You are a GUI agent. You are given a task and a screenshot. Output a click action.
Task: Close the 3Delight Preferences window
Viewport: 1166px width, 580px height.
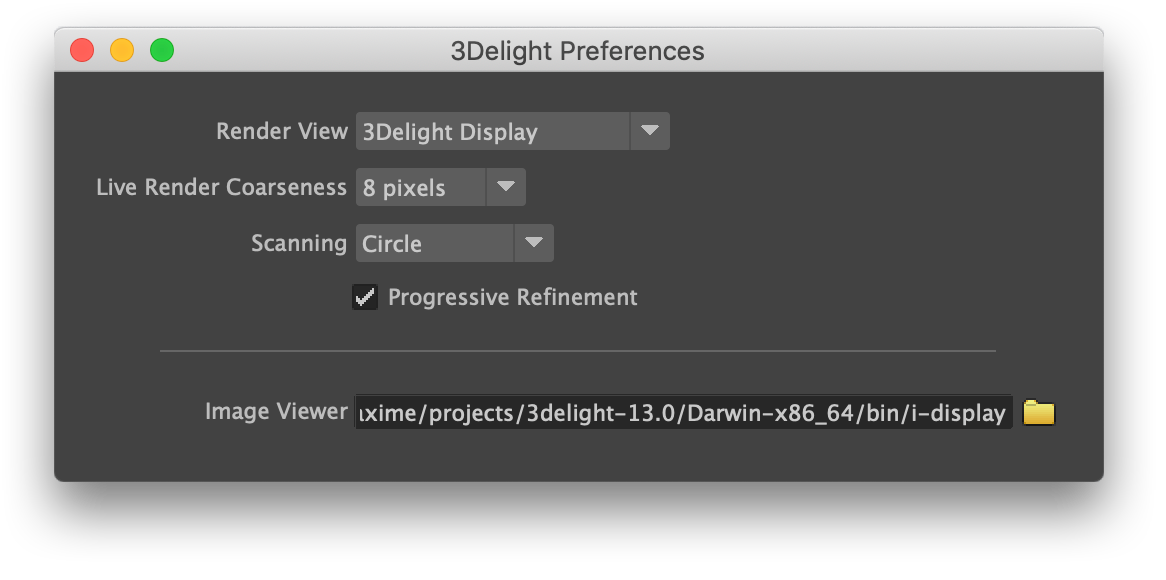click(x=82, y=50)
